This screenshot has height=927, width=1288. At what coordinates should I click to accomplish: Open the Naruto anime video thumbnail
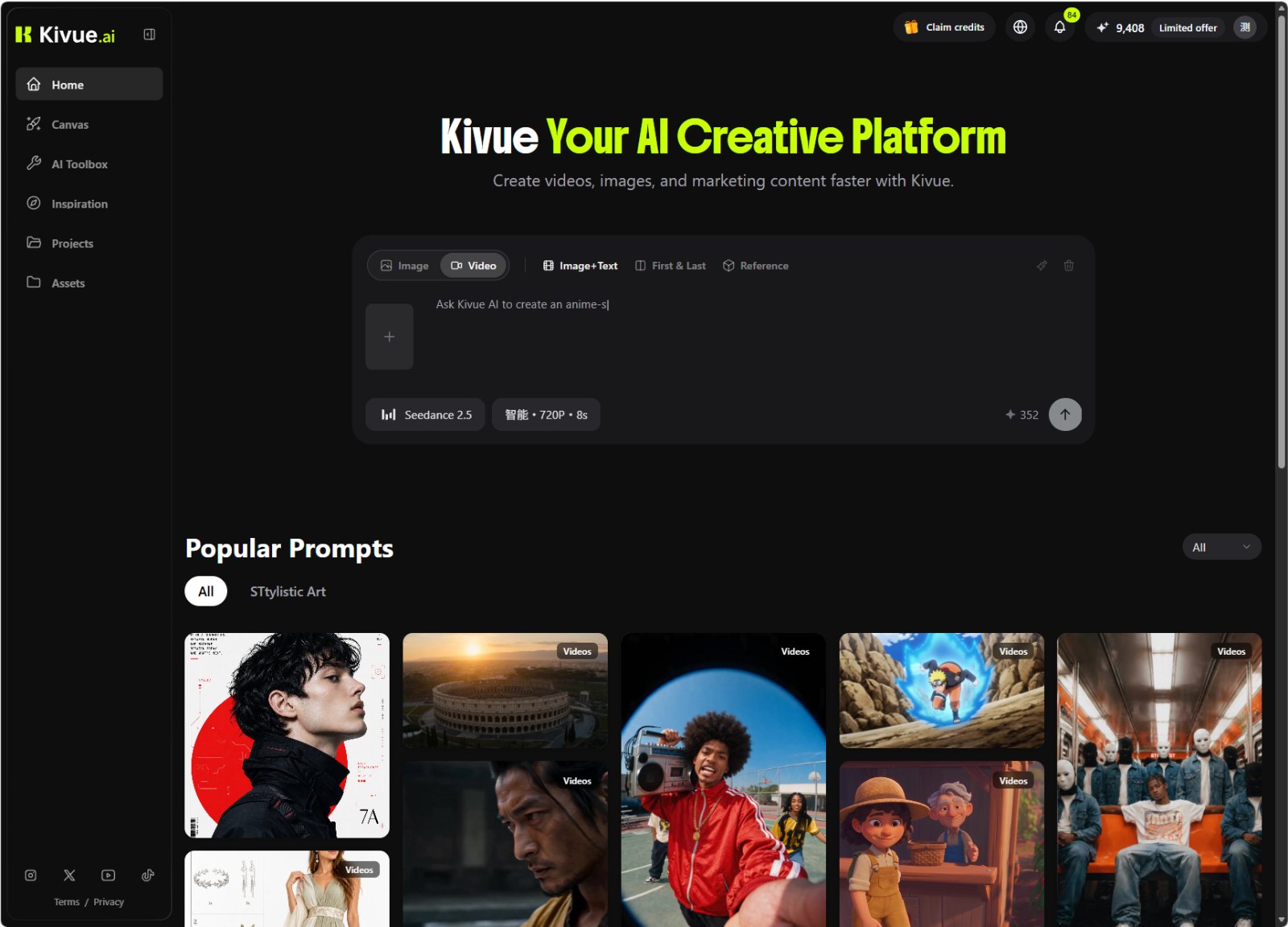click(x=941, y=690)
